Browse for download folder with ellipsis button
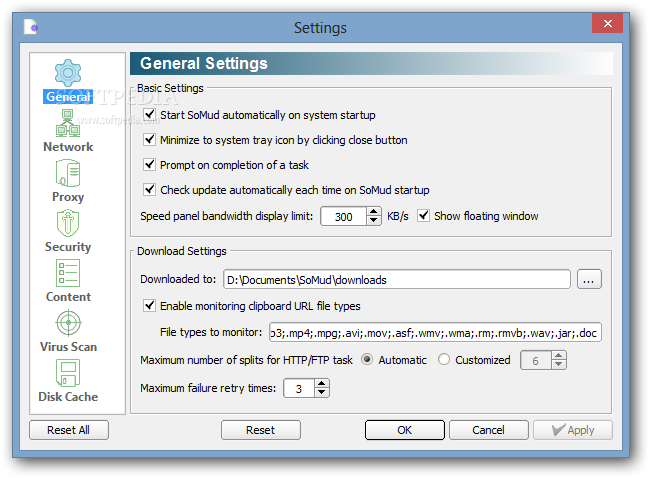 [589, 279]
